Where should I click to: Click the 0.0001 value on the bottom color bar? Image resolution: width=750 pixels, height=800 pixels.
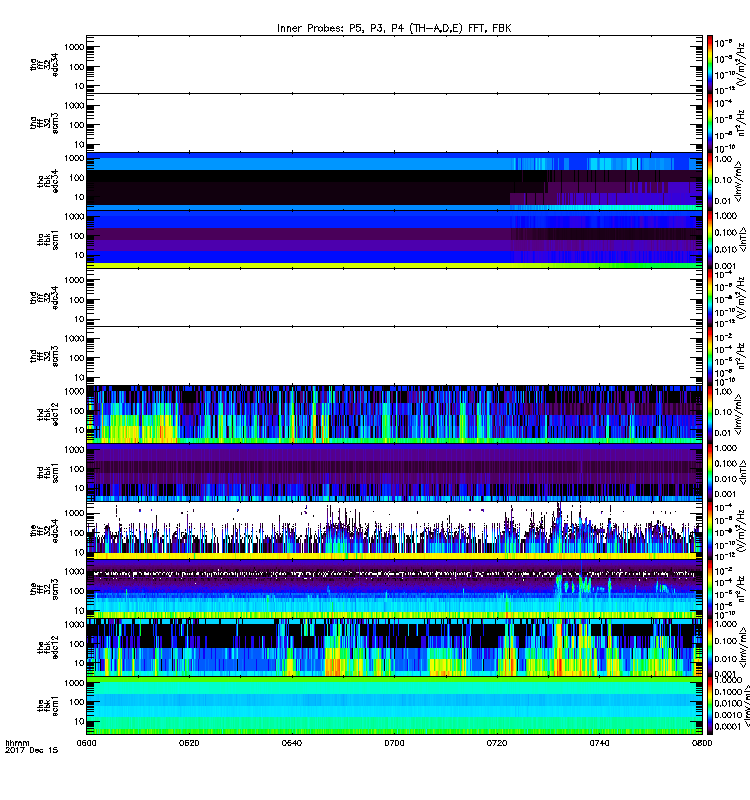(x=728, y=726)
